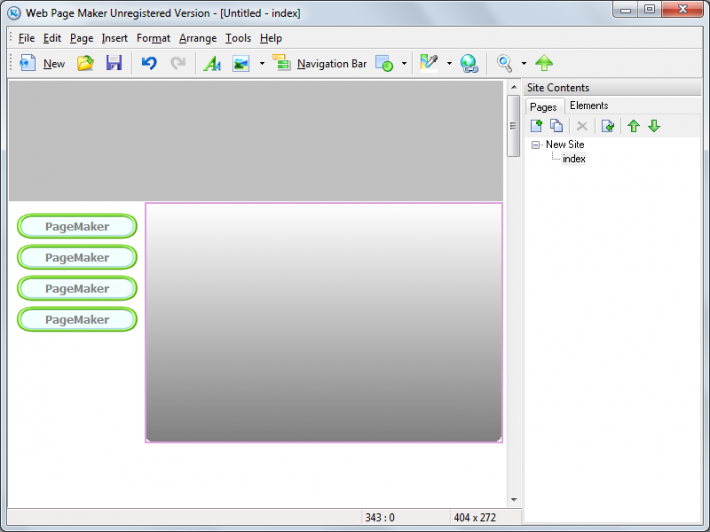Click the application icon in title bar
The width and height of the screenshot is (710, 532).
[14, 13]
